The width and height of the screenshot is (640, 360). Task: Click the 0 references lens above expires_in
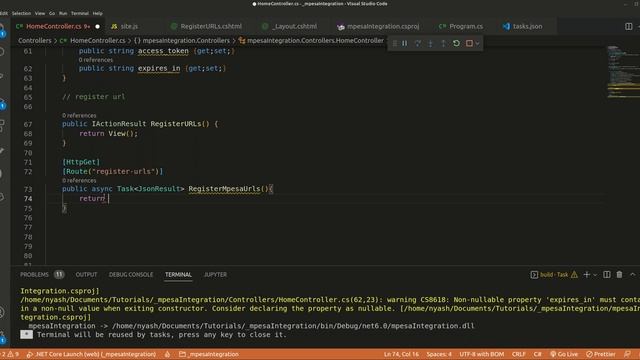(x=96, y=60)
